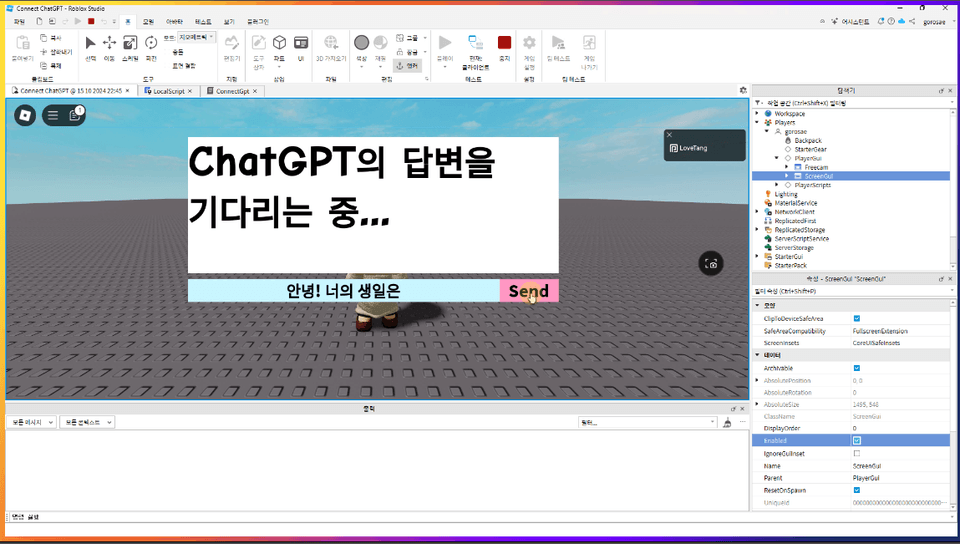Collapse the PlayerGui node in Explorer
Image resolution: width=960 pixels, height=544 pixels.
coord(777,158)
